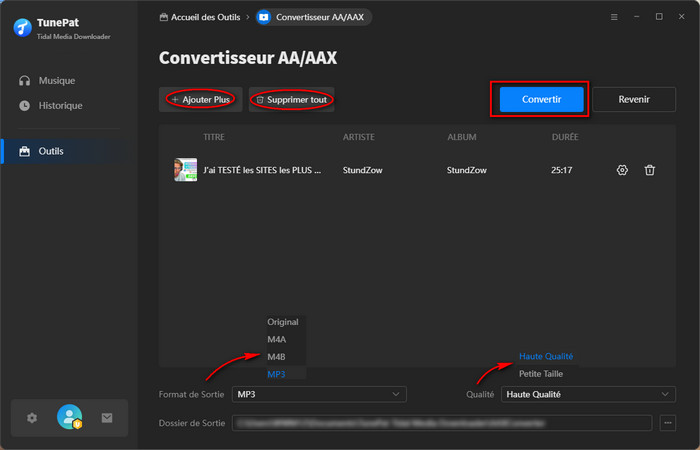The width and height of the screenshot is (700, 450).
Task: Open app settings gear in sidebar
Action: pos(32,418)
